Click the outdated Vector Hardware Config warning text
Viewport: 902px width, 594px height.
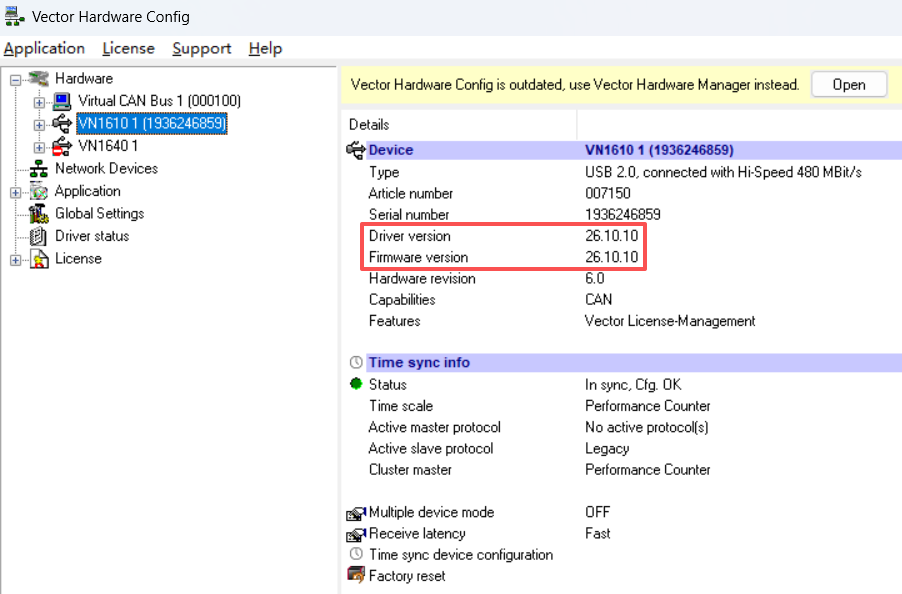pyautogui.click(x=575, y=85)
